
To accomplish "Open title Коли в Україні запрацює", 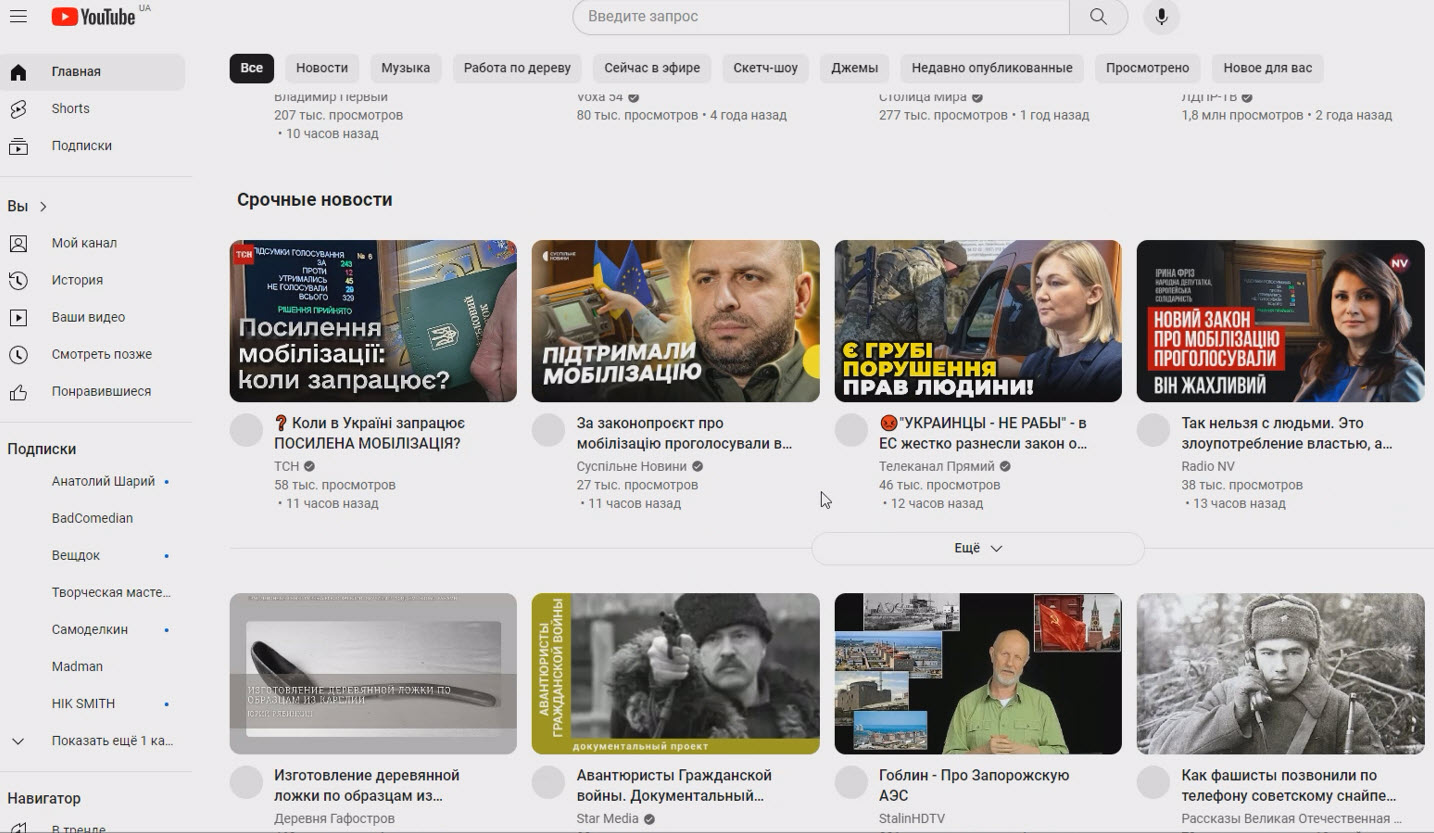I will [x=369, y=433].
